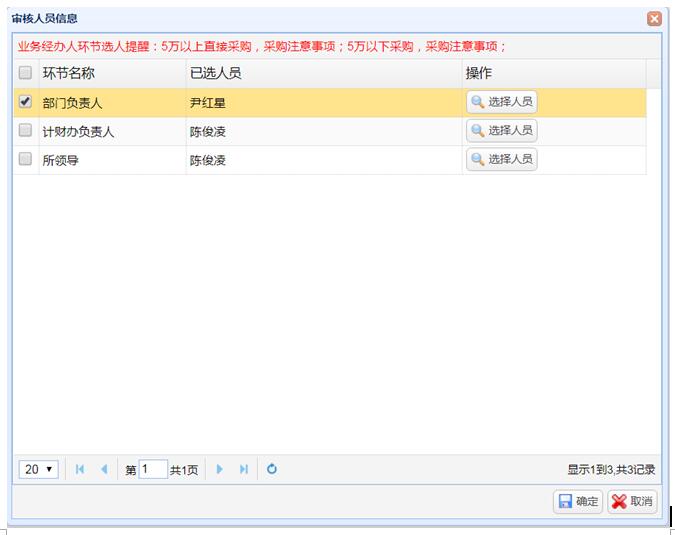Close the 审核人员信息 dialog

tap(654, 18)
